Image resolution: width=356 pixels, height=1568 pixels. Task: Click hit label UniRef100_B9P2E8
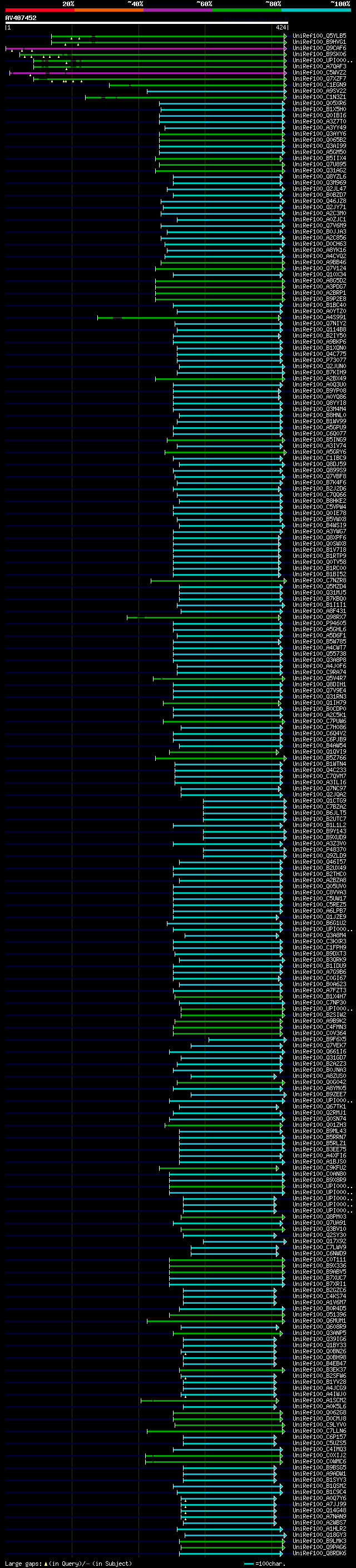[319, 299]
